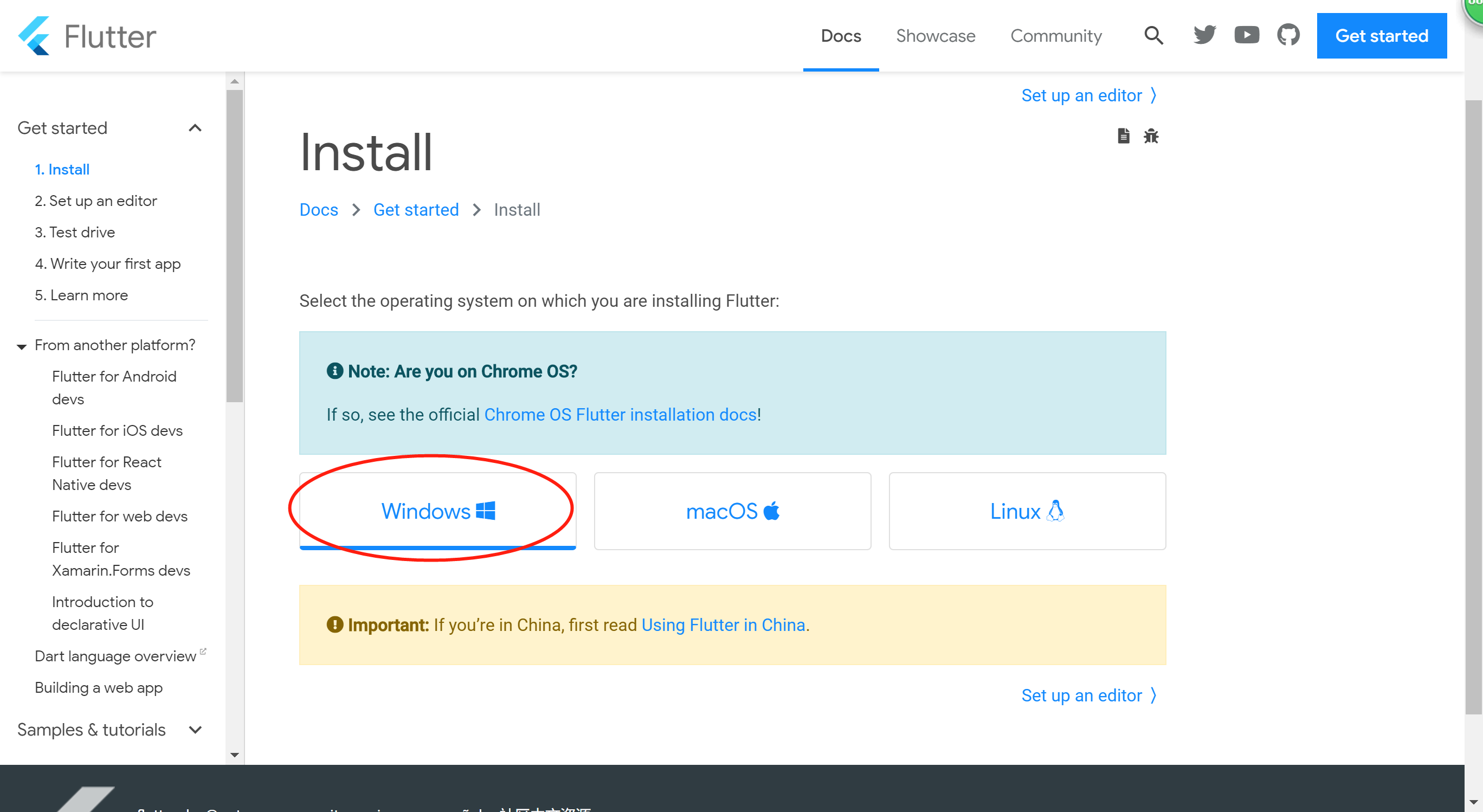This screenshot has height=812, width=1483.
Task: Collapse the Get started sidebar section
Action: tap(195, 128)
